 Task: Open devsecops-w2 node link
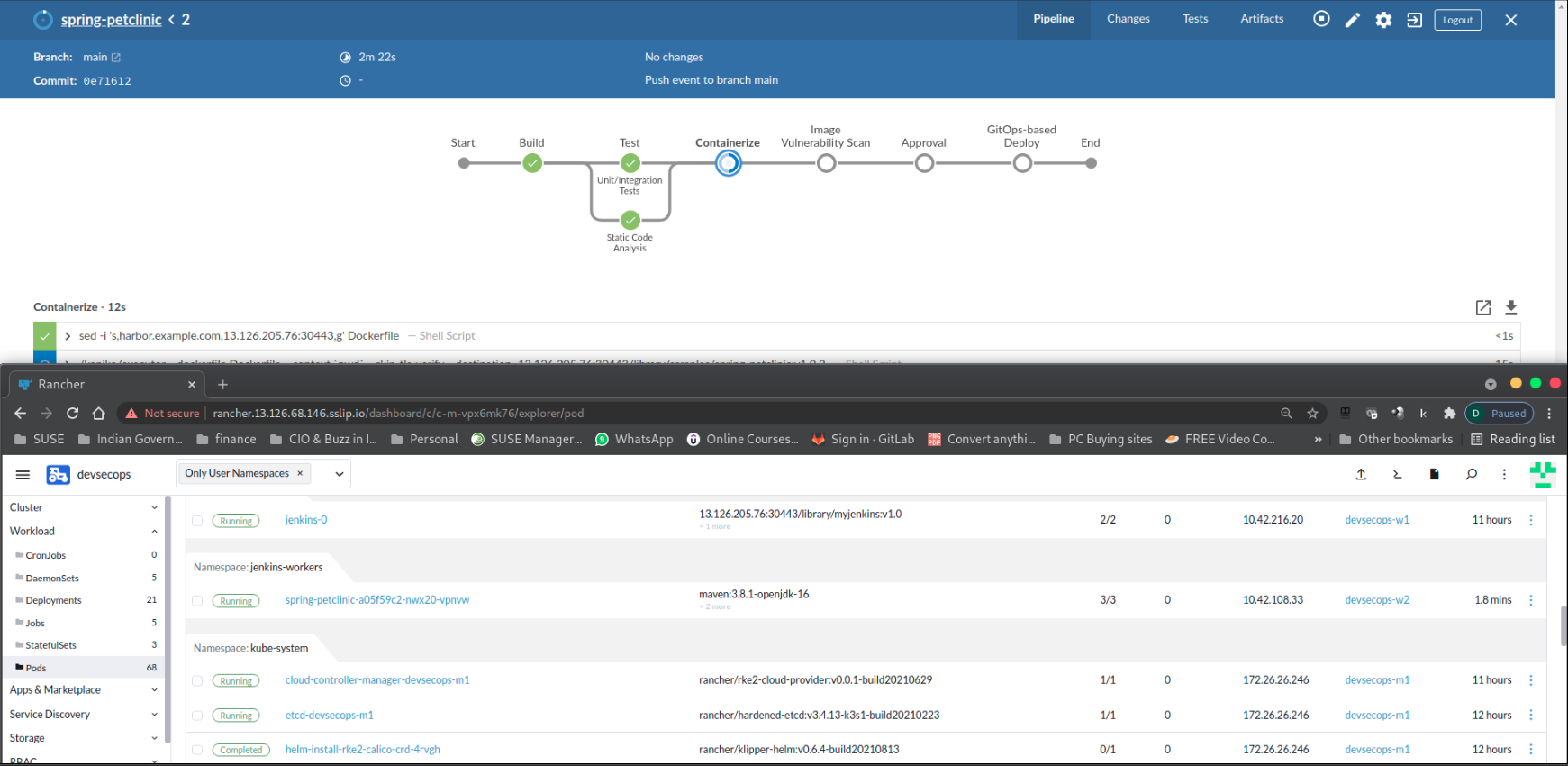[1377, 600]
